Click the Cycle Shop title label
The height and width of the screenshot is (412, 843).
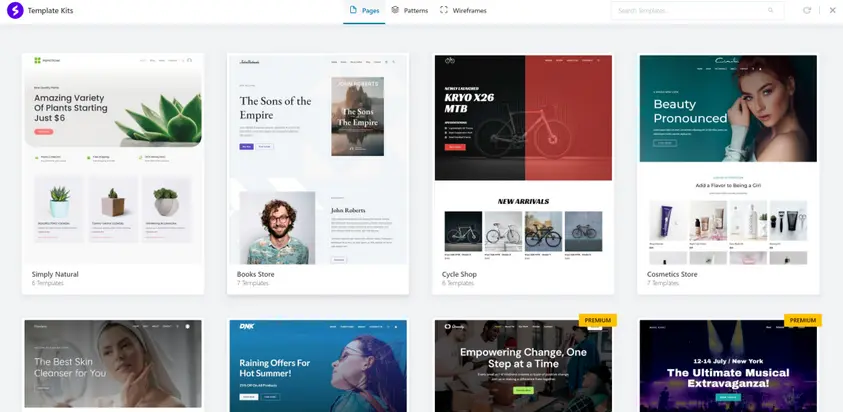click(x=459, y=274)
